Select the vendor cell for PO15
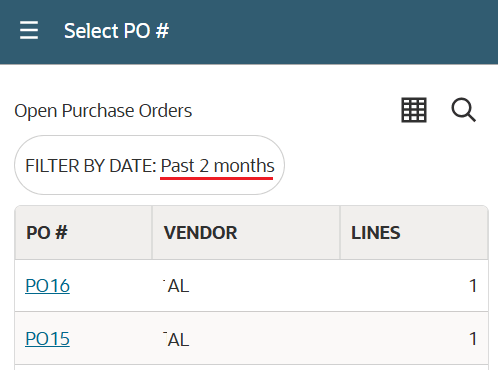 (246, 338)
